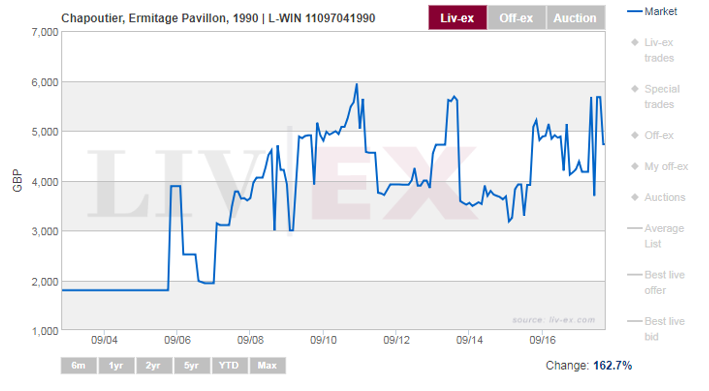Screen dimensions: 709x391
Task: Click the 09/16 x-axis date label
Action: [x=542, y=340]
